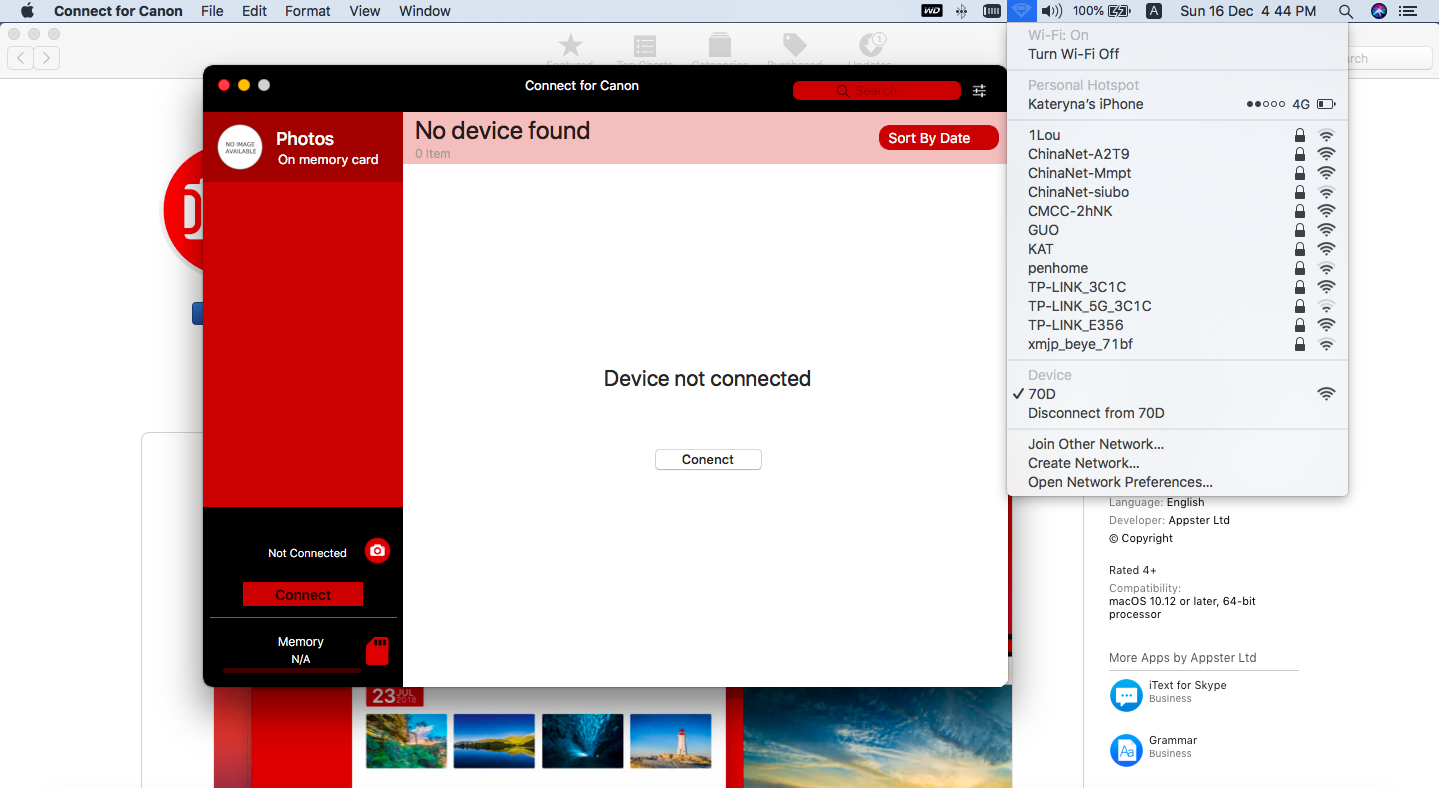Click the Grammar app icon
The width and height of the screenshot is (1439, 788).
click(x=1126, y=750)
